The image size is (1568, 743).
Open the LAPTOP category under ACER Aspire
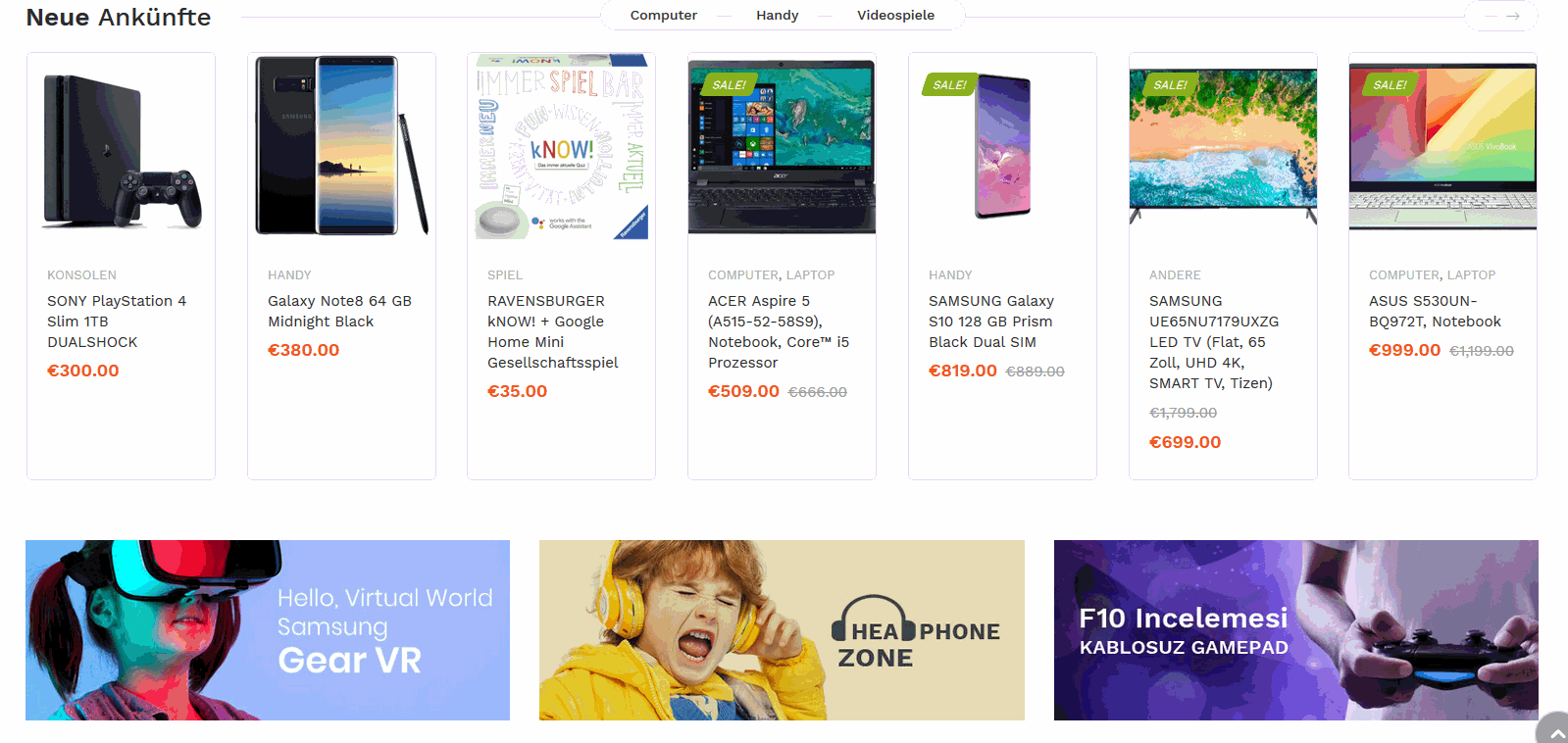[x=811, y=275]
